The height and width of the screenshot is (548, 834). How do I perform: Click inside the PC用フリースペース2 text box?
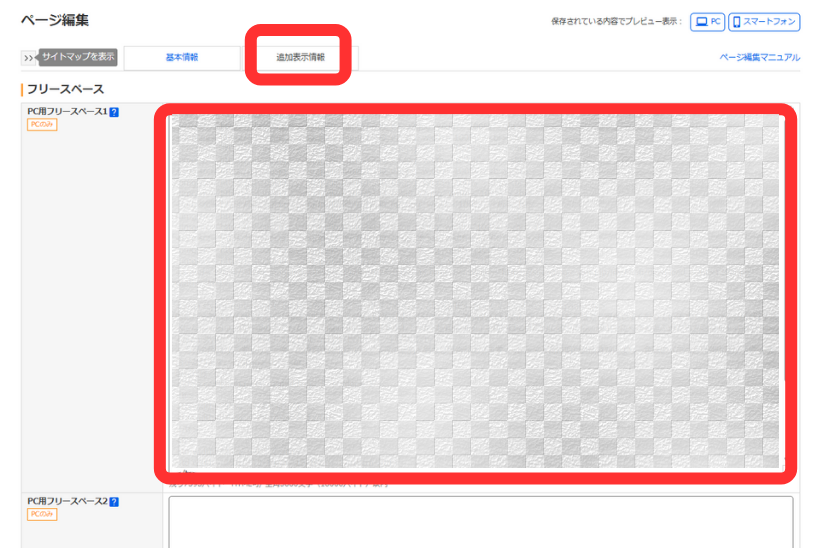480,522
